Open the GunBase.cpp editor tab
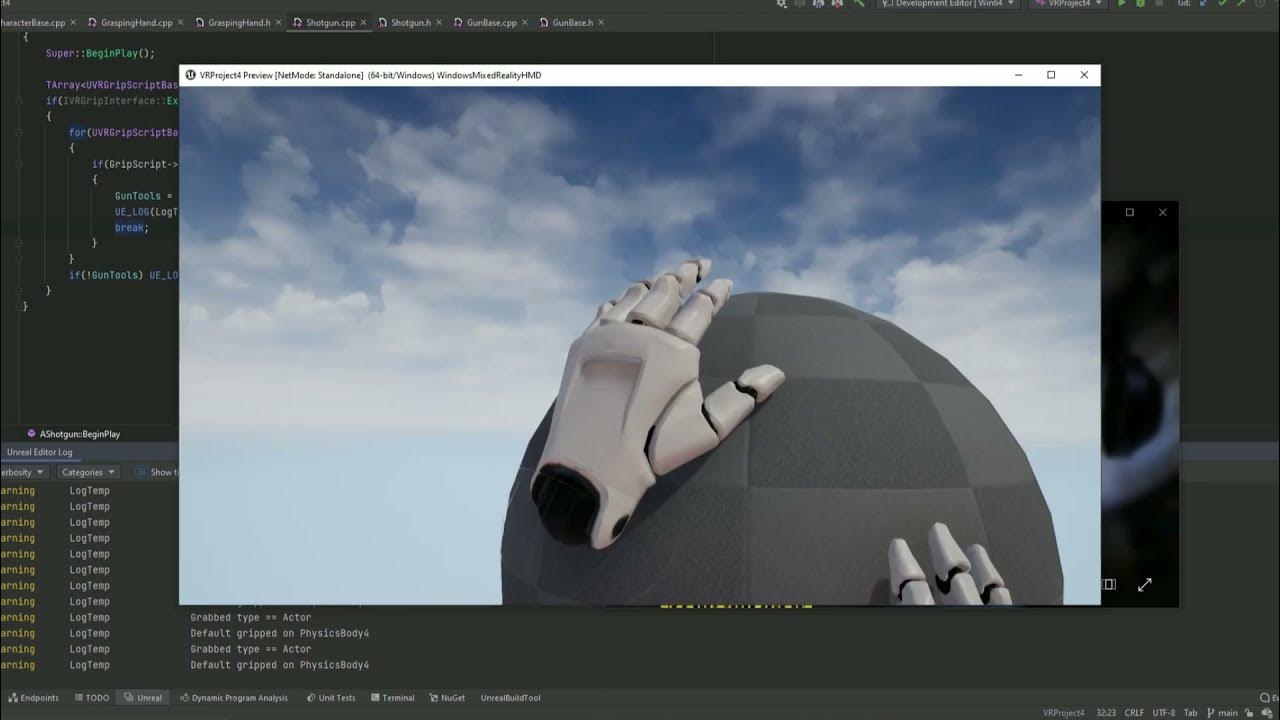Viewport: 1280px width, 720px height. click(x=491, y=22)
